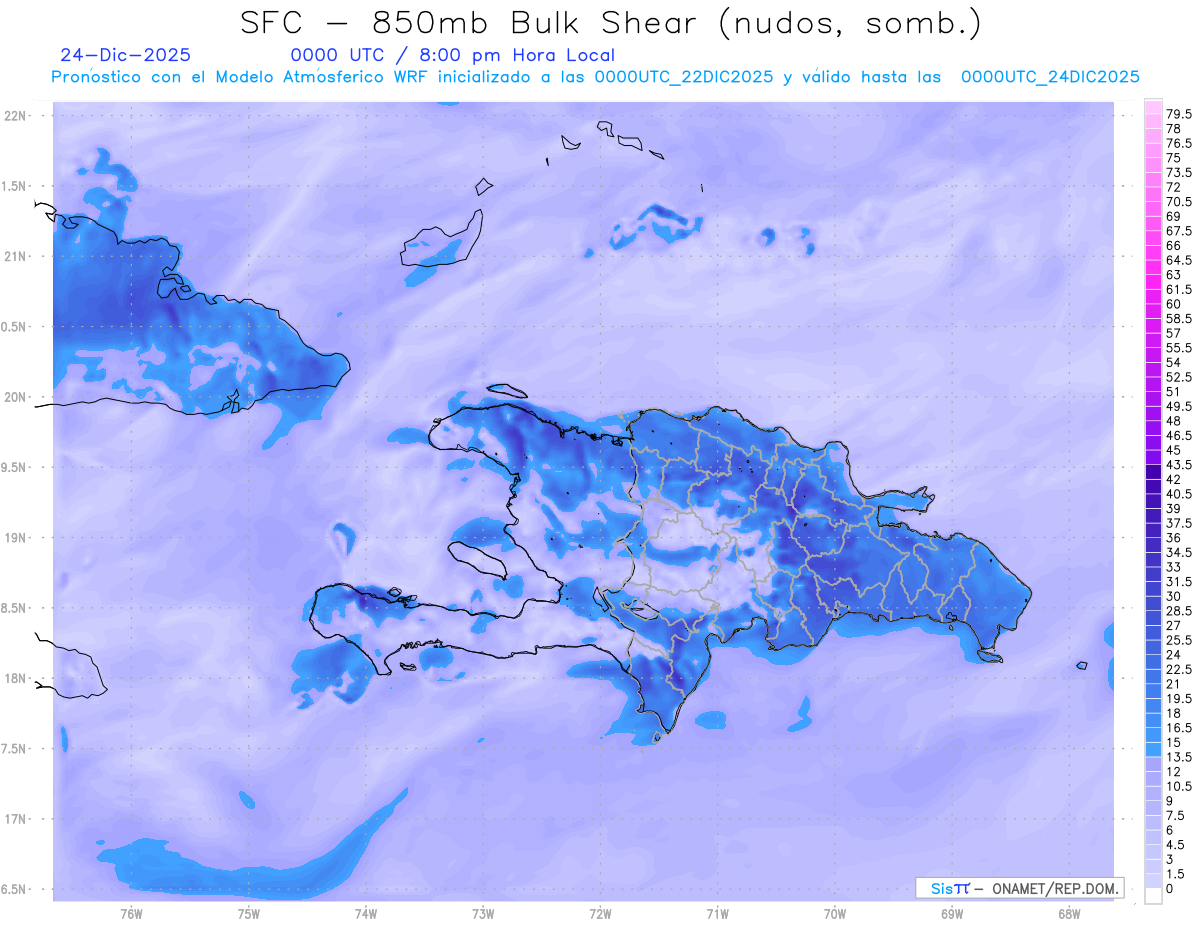Click the "46.5" color scale value
This screenshot has width=1200, height=927.
pos(1179,435)
